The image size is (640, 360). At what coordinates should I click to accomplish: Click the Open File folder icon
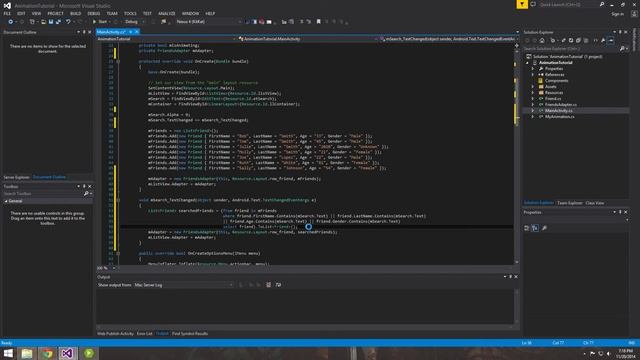[43, 22]
